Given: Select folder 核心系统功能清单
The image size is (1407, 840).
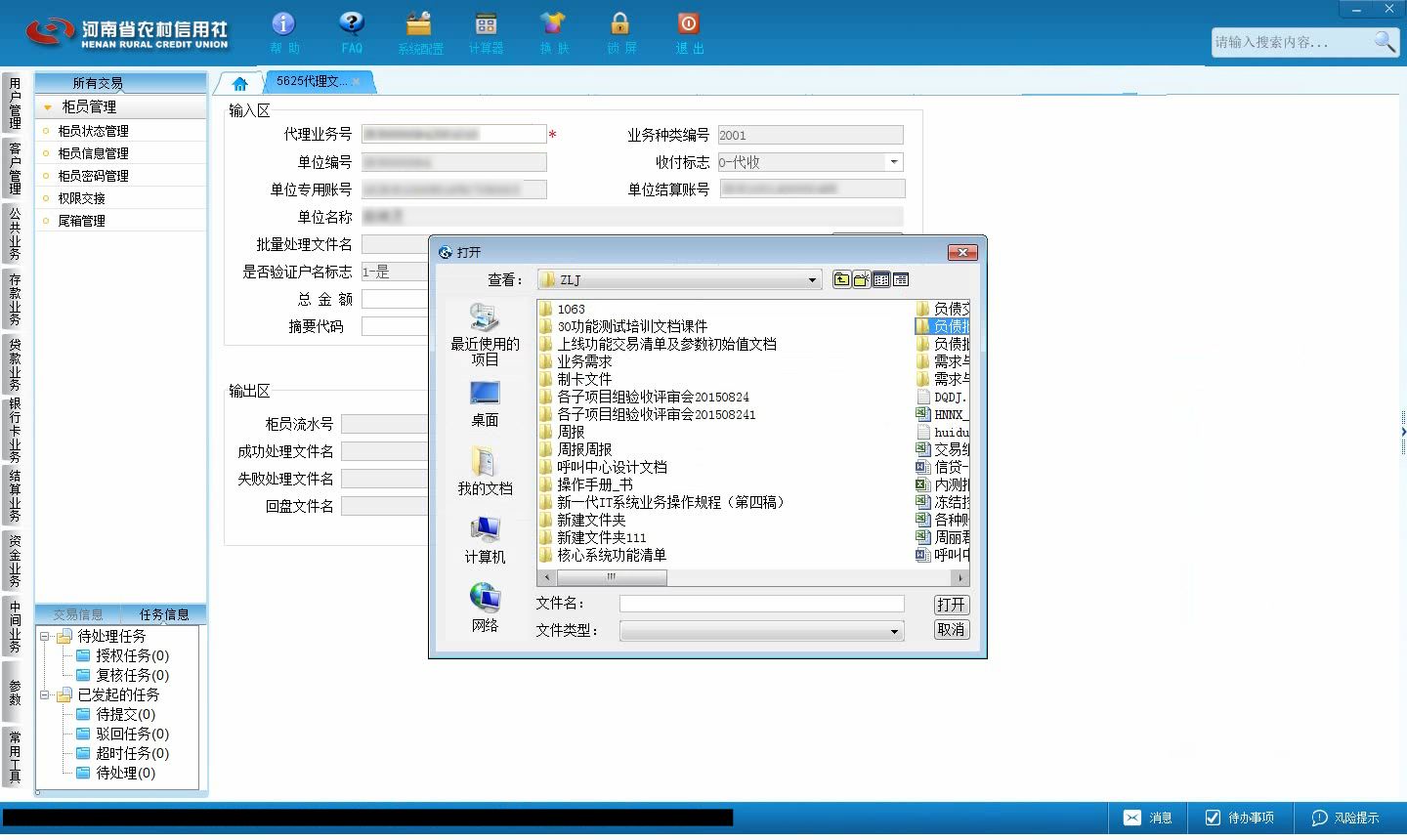Looking at the screenshot, I should click(x=603, y=555).
